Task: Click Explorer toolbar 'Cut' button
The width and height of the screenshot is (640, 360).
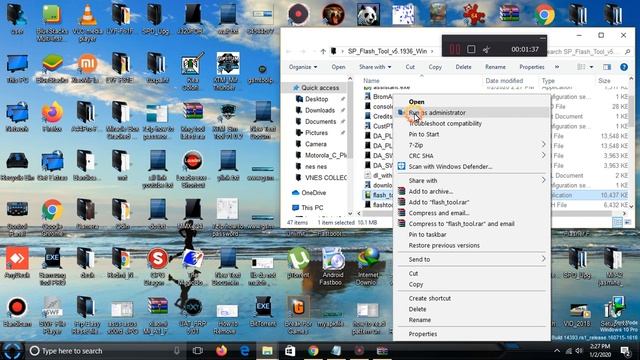Action: (x=410, y=67)
